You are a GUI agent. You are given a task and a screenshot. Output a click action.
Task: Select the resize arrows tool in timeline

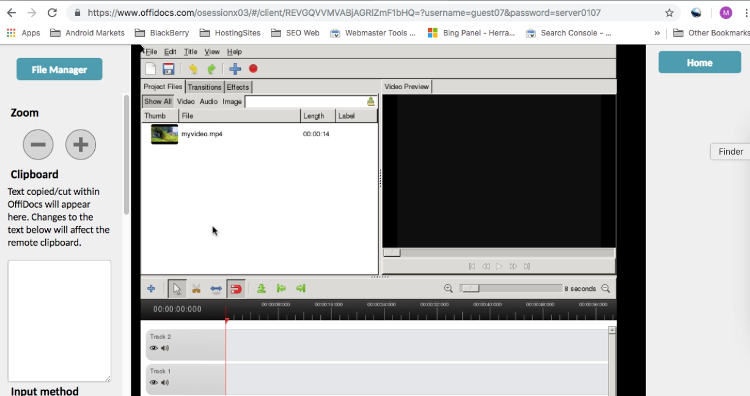click(216, 289)
